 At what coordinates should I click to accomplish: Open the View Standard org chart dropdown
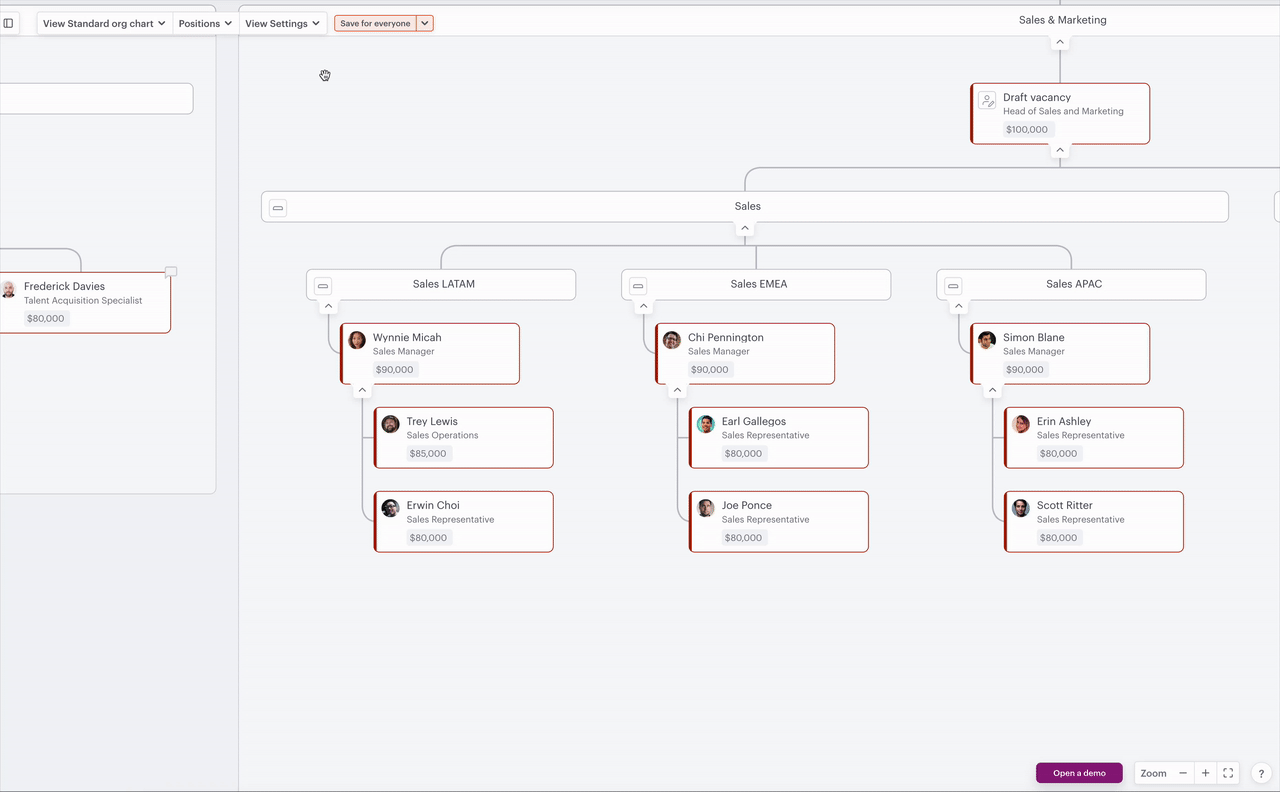tap(103, 22)
